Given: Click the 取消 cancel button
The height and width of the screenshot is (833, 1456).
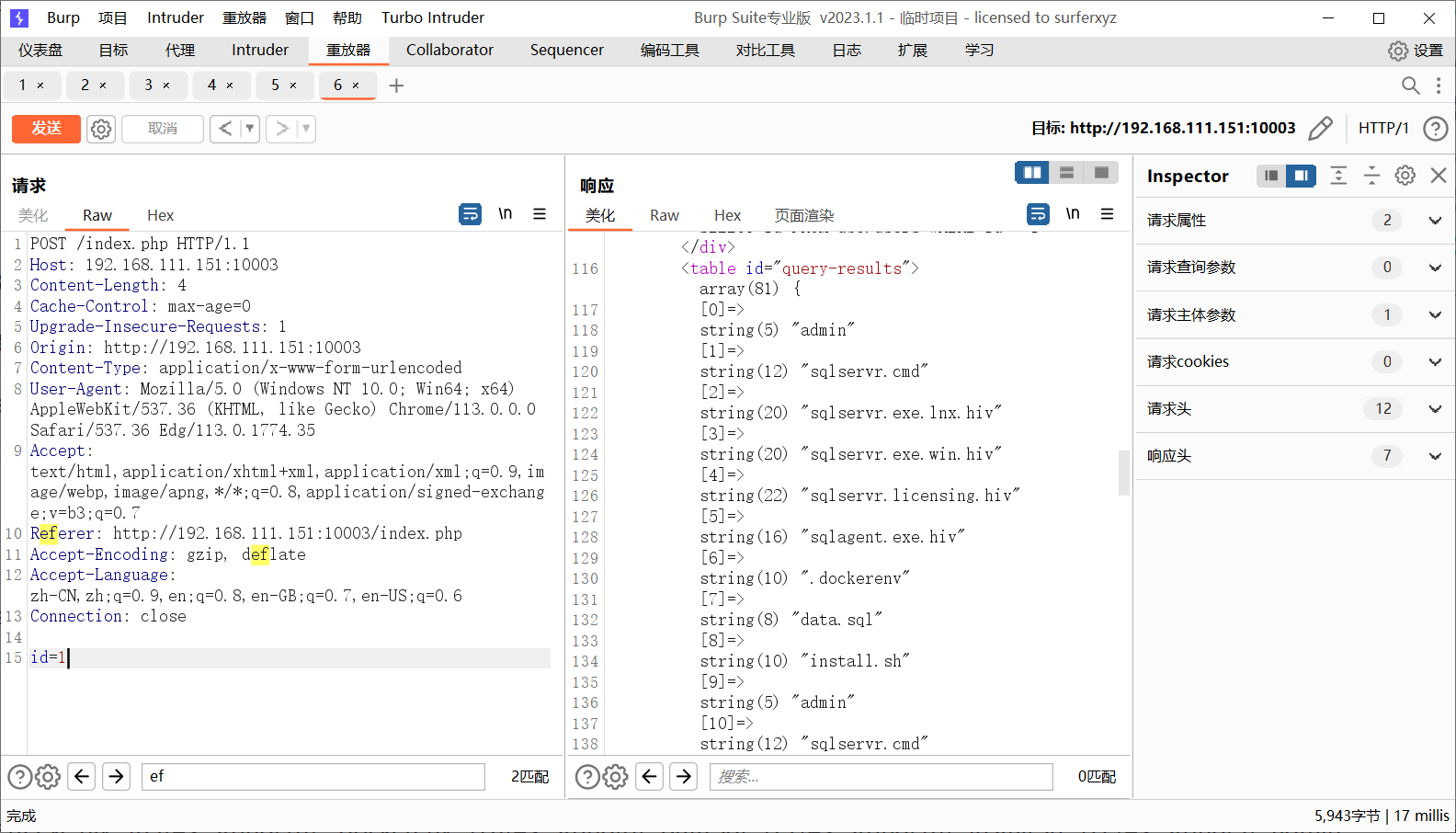Looking at the screenshot, I should tap(163, 129).
